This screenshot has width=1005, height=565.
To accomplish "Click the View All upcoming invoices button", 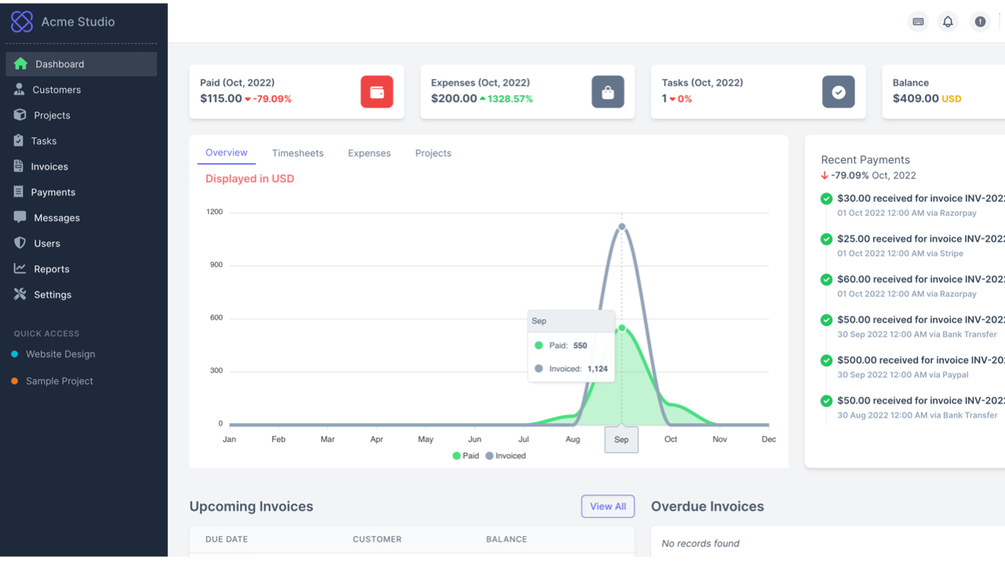I will pos(608,506).
